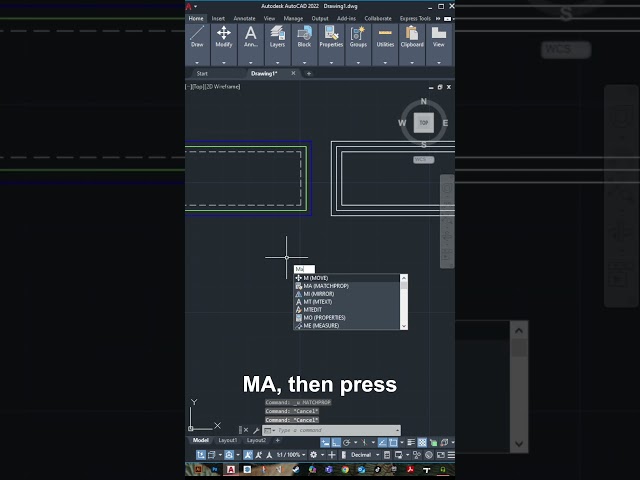Click the Isolate Objects status bar icon
The height and width of the screenshot is (480, 640).
click(417, 455)
